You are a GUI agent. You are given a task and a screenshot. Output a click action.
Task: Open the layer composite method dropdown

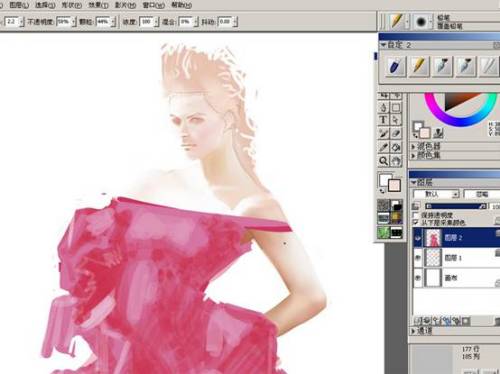click(436, 194)
